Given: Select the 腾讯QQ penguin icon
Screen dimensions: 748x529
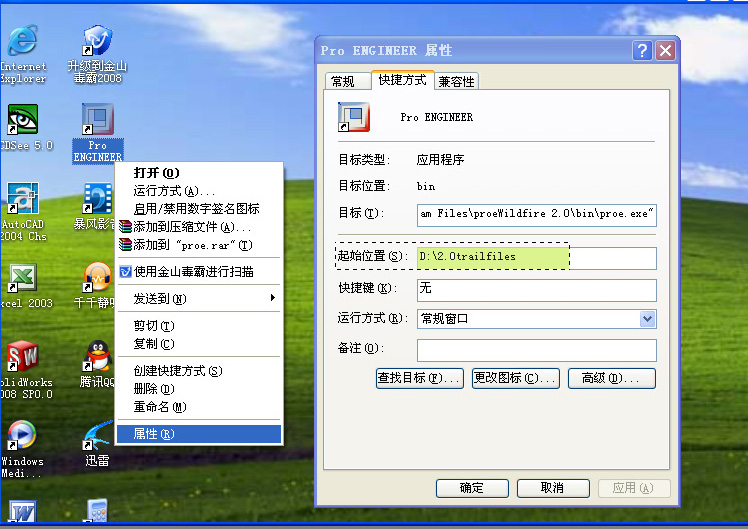Looking at the screenshot, I should click(98, 356).
